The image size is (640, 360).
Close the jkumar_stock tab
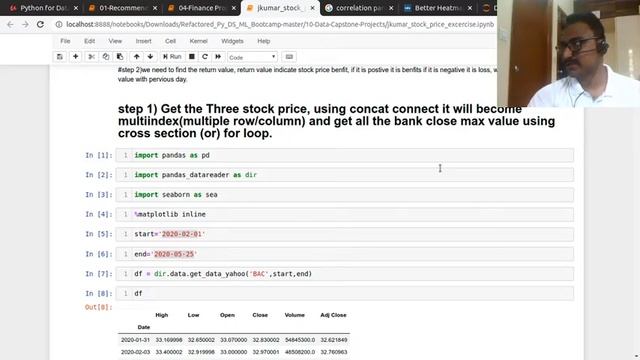pyautogui.click(x=313, y=8)
